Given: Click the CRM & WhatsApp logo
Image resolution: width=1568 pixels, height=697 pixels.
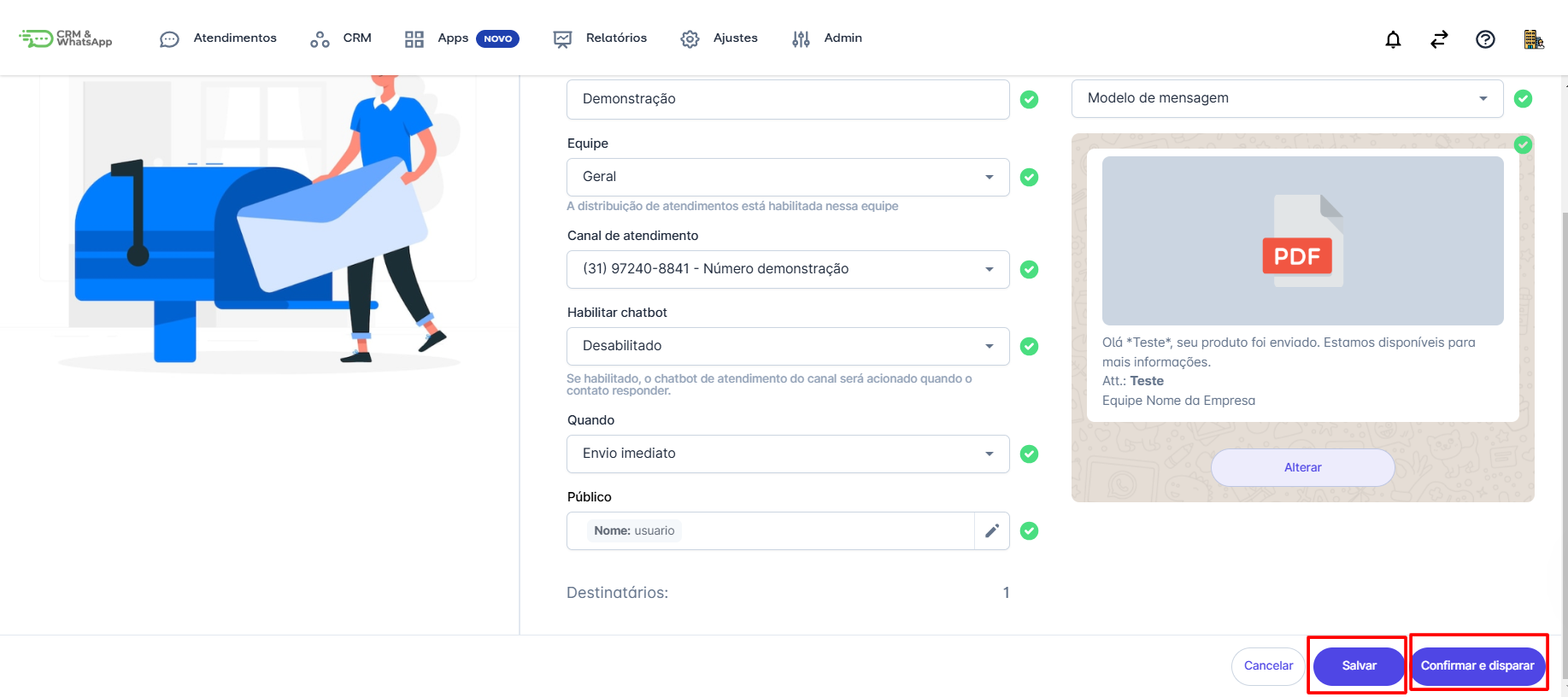Looking at the screenshot, I should point(67,38).
